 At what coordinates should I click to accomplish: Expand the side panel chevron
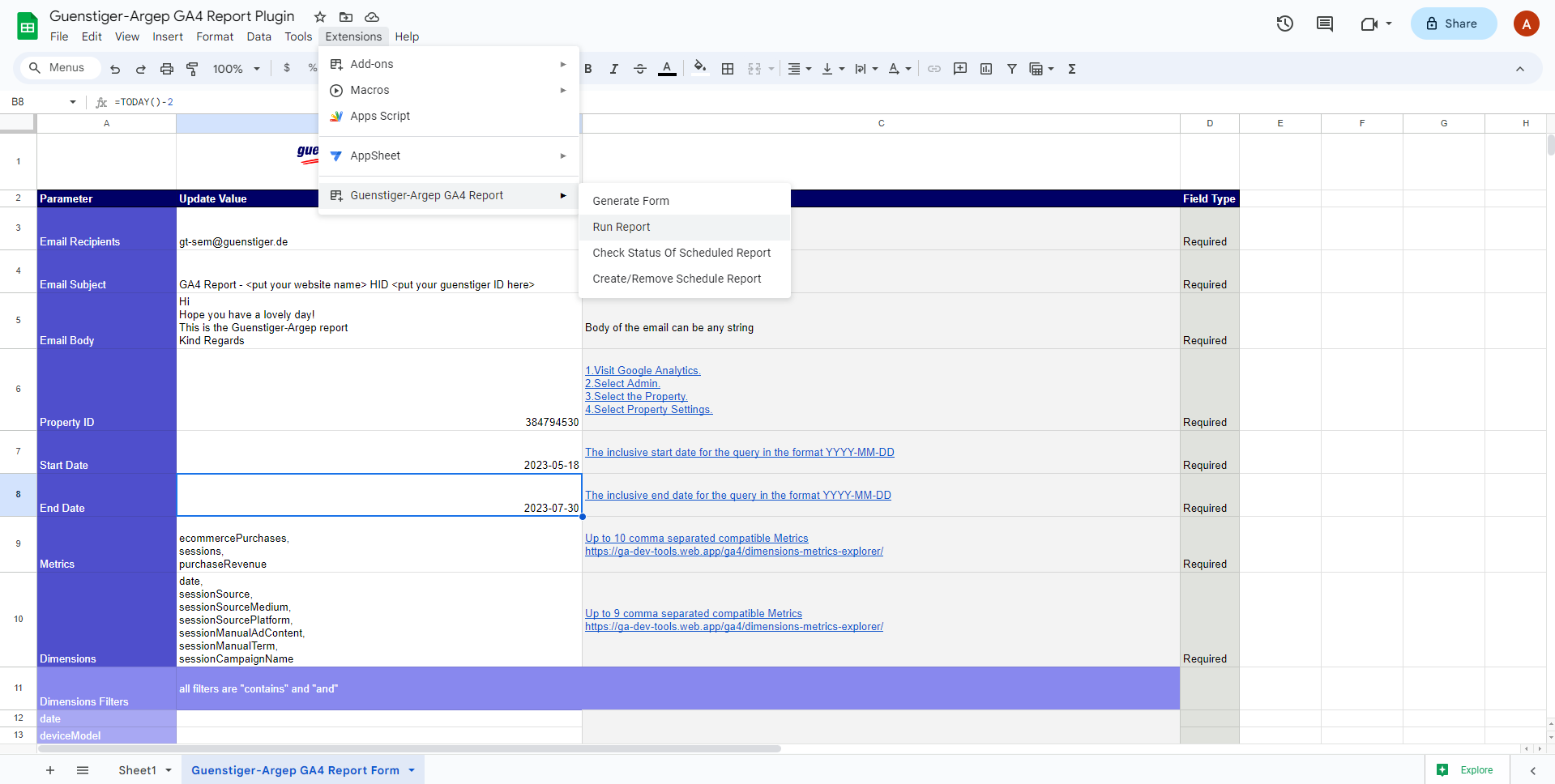coord(1533,770)
